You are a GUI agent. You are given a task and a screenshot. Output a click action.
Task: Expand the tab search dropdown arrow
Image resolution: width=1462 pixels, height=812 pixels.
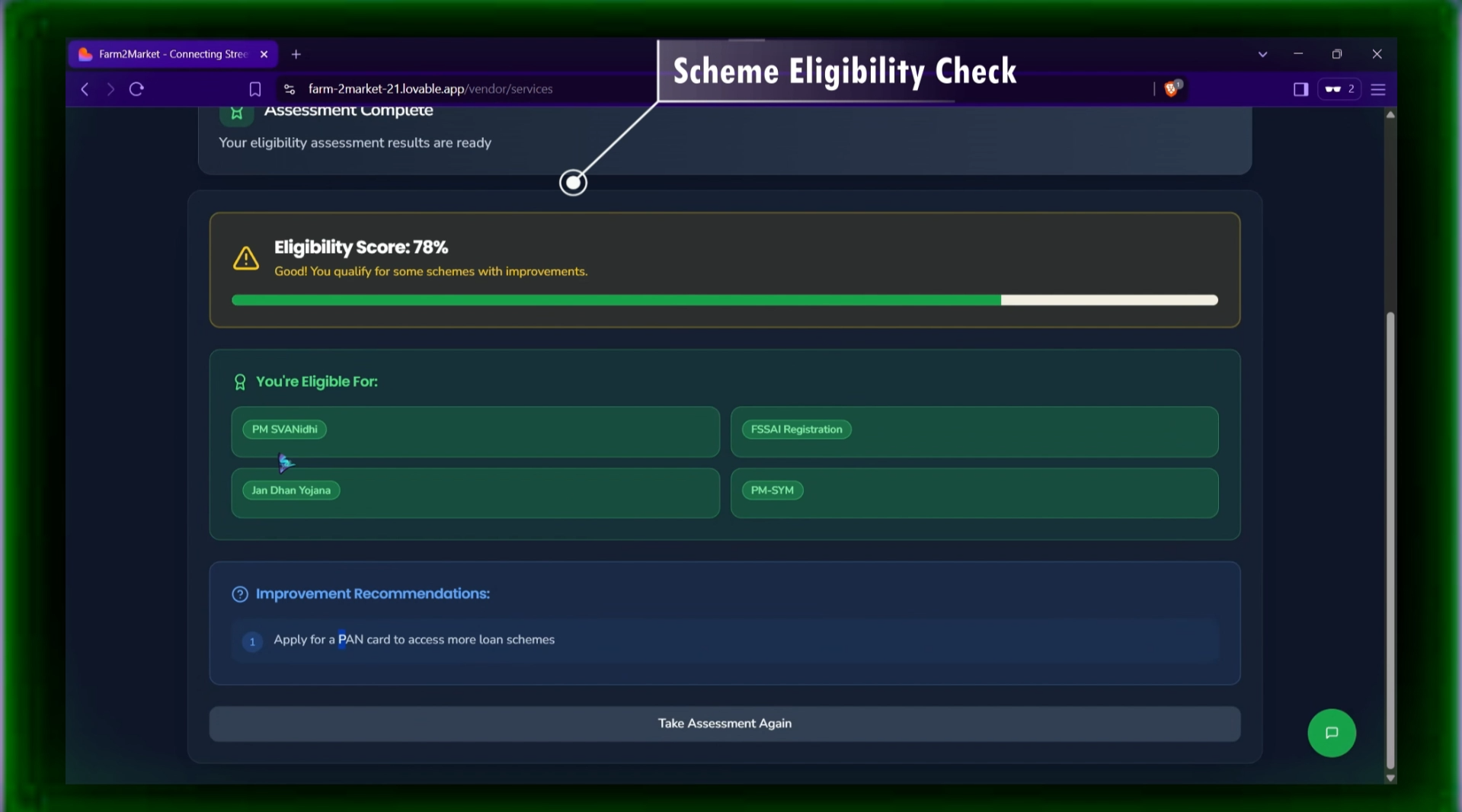click(x=1262, y=54)
